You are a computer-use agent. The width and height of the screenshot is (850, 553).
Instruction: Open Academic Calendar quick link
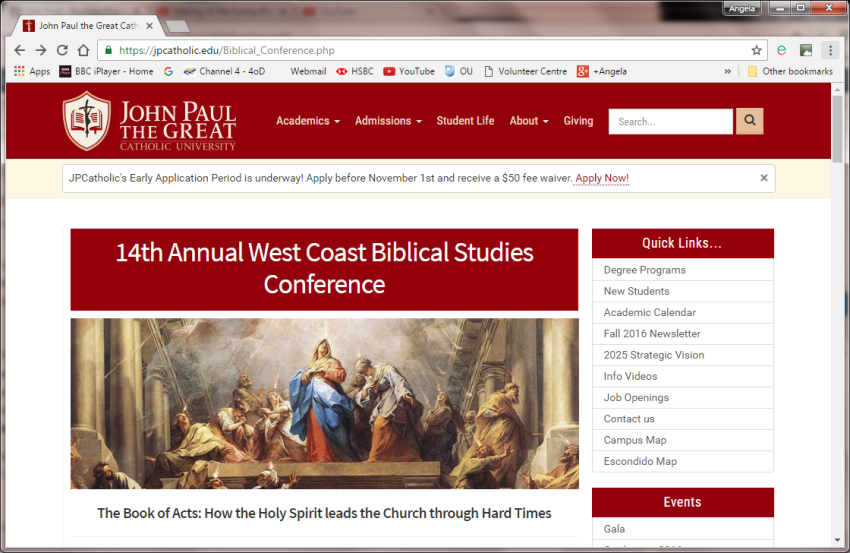click(682, 312)
